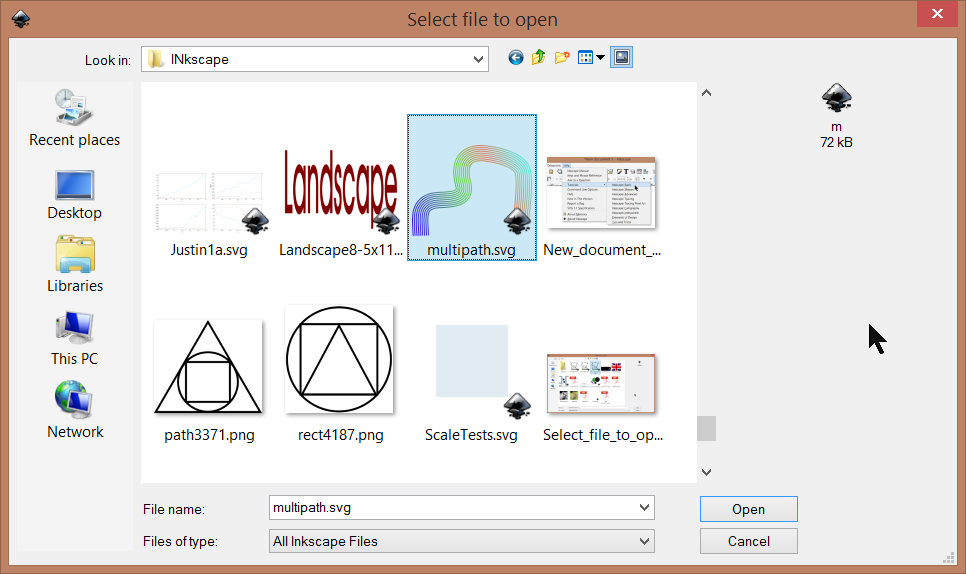966x574 pixels.
Task: Open Recent places in sidebar
Action: point(74,118)
